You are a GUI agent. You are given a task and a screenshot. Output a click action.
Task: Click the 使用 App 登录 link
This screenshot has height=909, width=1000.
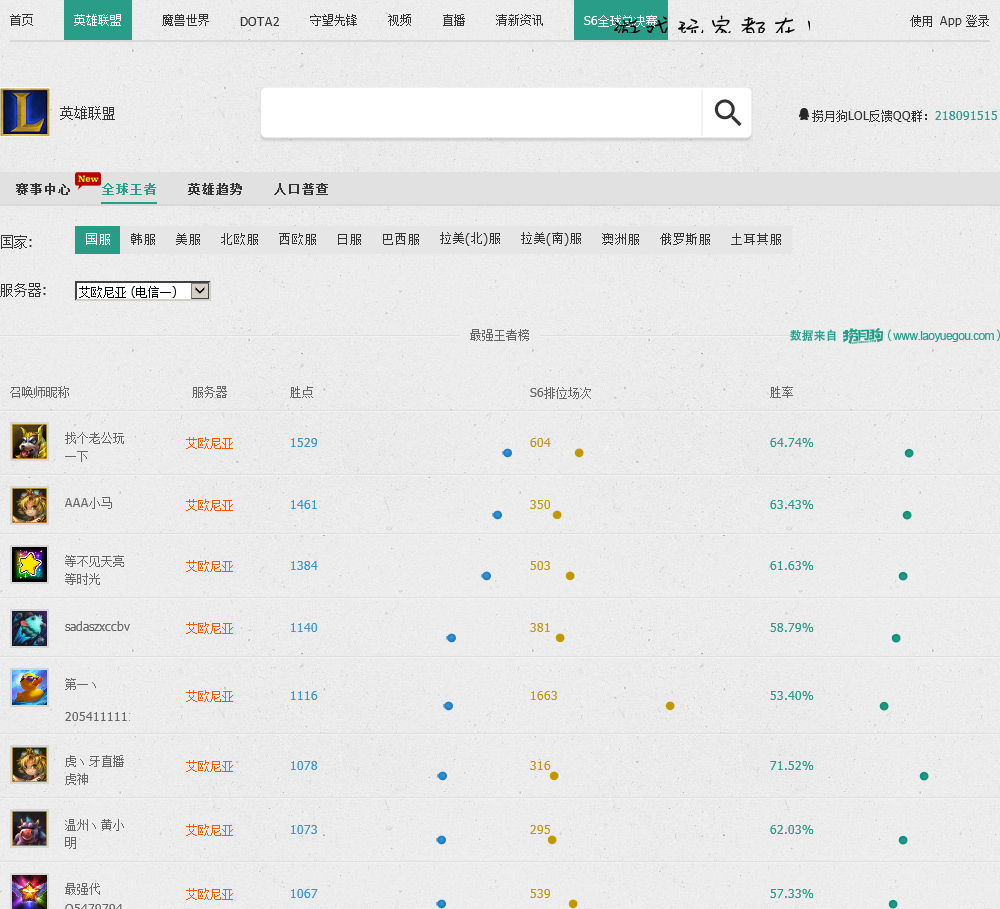(950, 21)
